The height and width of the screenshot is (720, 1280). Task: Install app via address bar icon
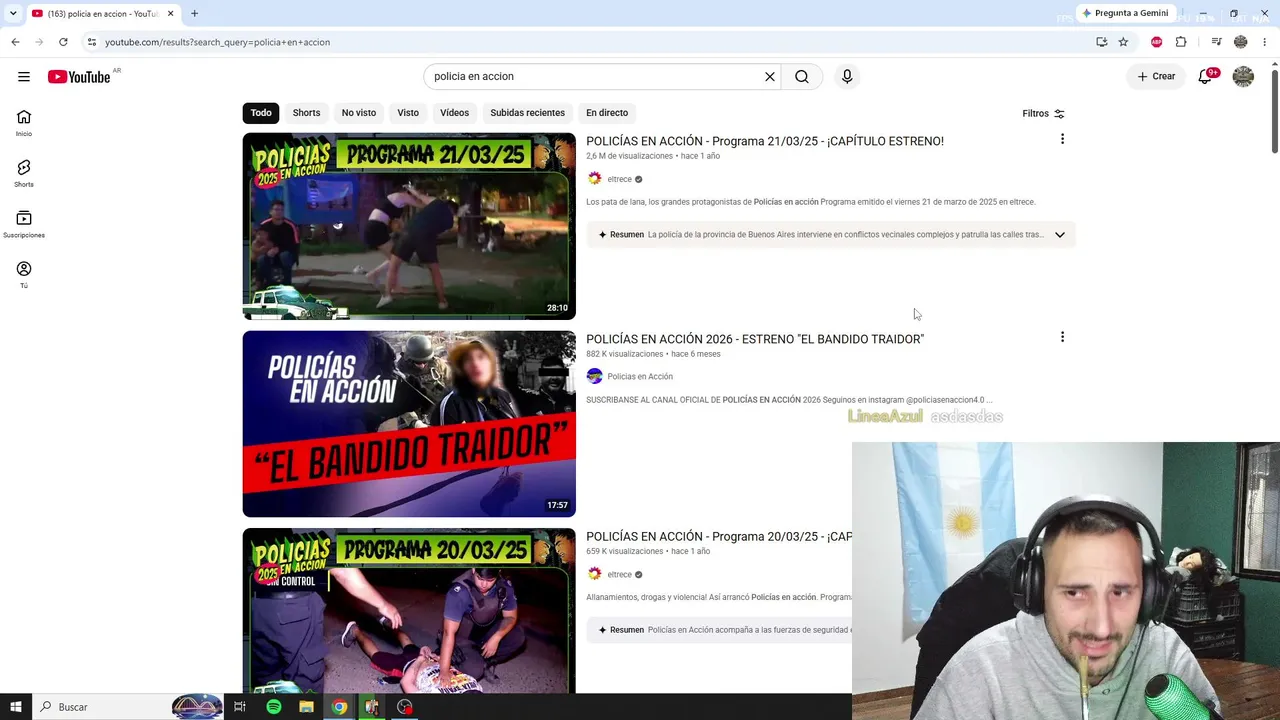1101,42
